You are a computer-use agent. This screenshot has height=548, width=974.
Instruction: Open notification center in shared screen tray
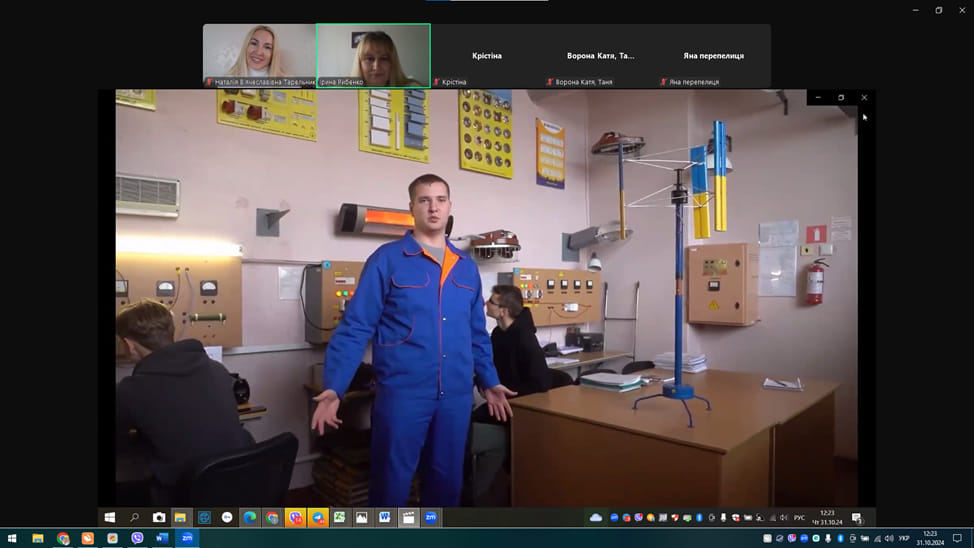[857, 518]
